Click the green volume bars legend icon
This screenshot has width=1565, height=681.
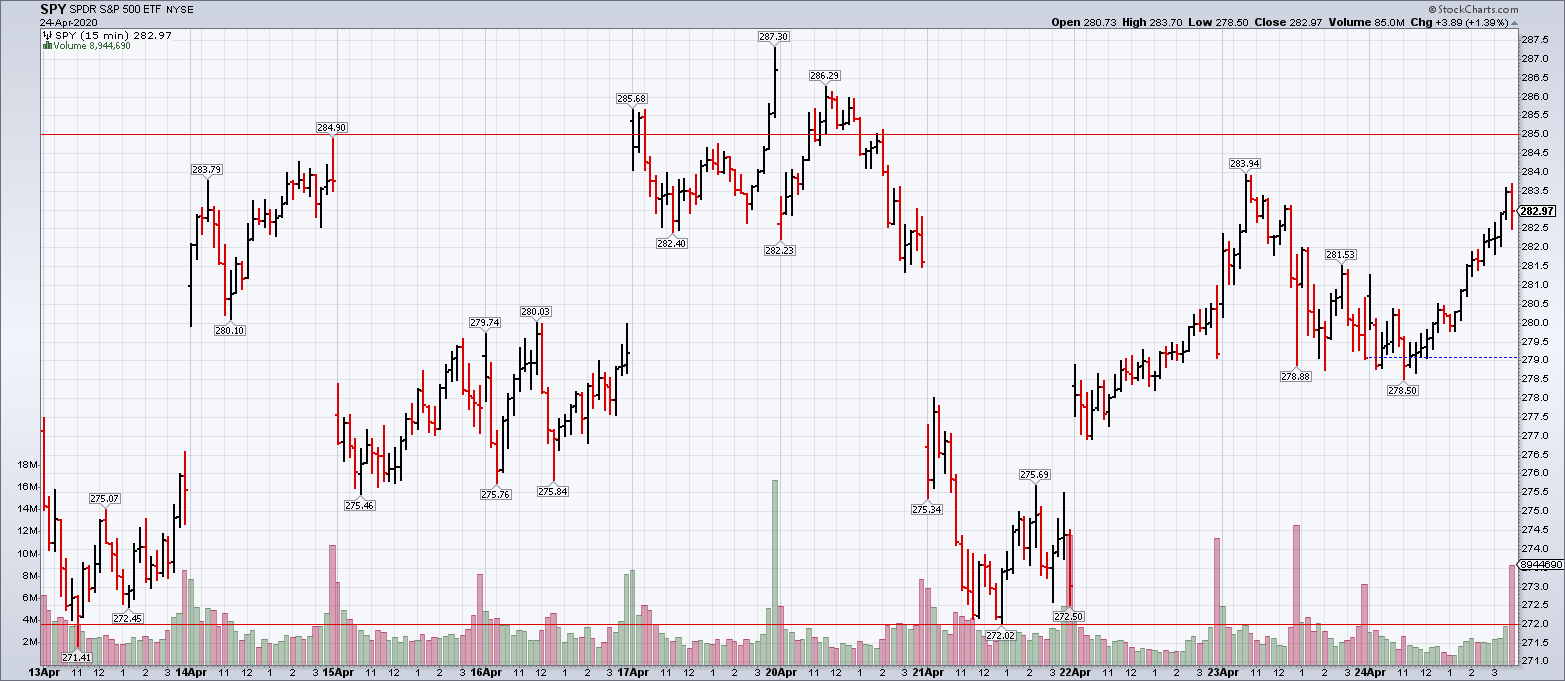coord(47,46)
